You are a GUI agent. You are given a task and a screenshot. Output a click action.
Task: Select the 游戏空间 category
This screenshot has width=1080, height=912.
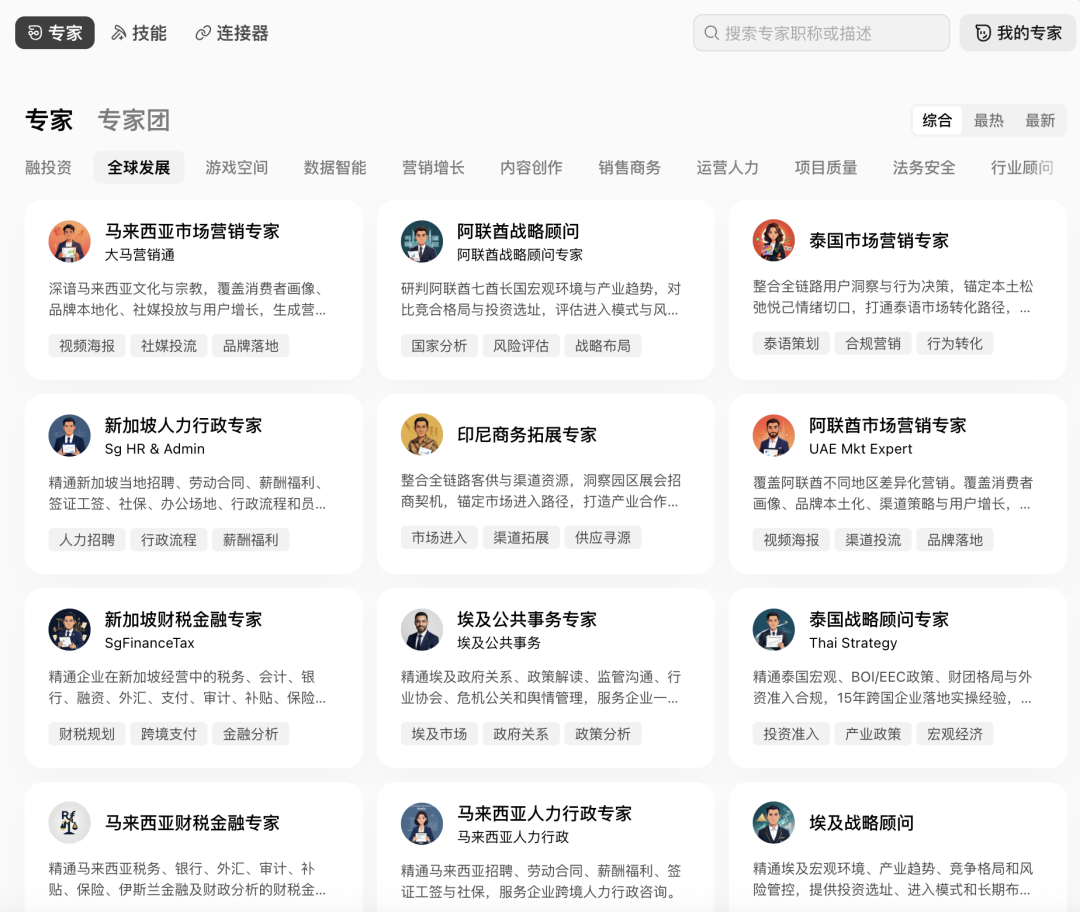[x=236, y=167]
